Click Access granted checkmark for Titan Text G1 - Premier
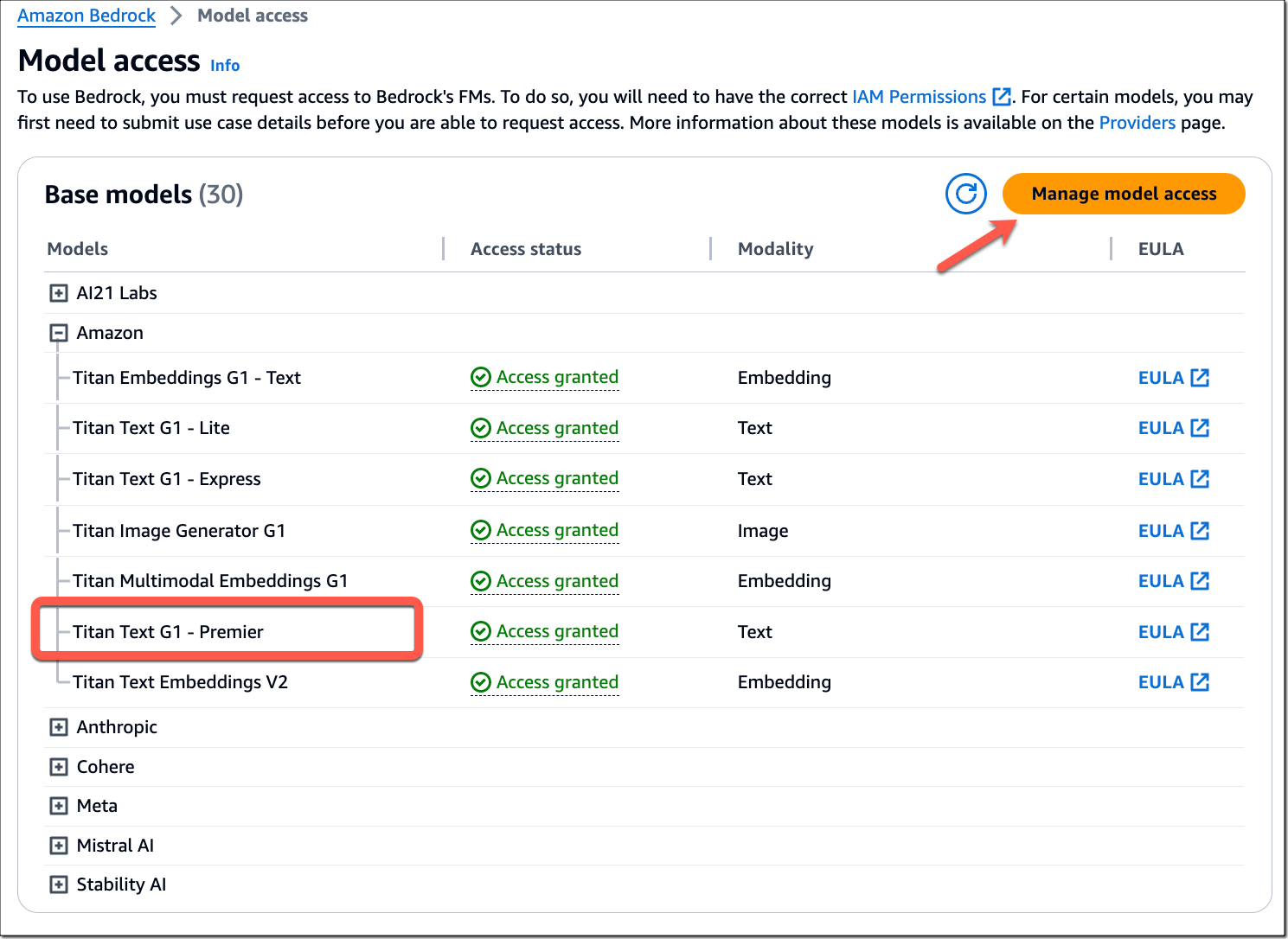Viewport: 1288px width, 939px height. [x=481, y=632]
